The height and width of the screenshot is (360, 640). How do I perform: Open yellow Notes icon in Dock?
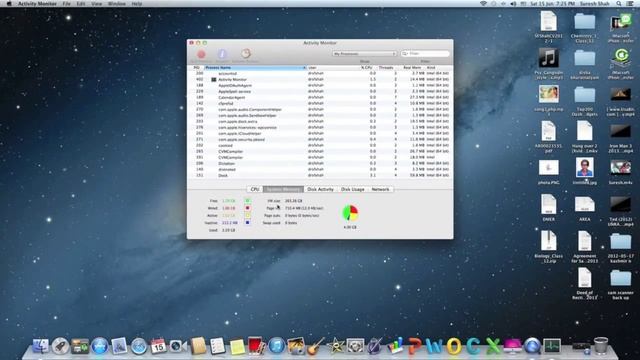click(237, 347)
